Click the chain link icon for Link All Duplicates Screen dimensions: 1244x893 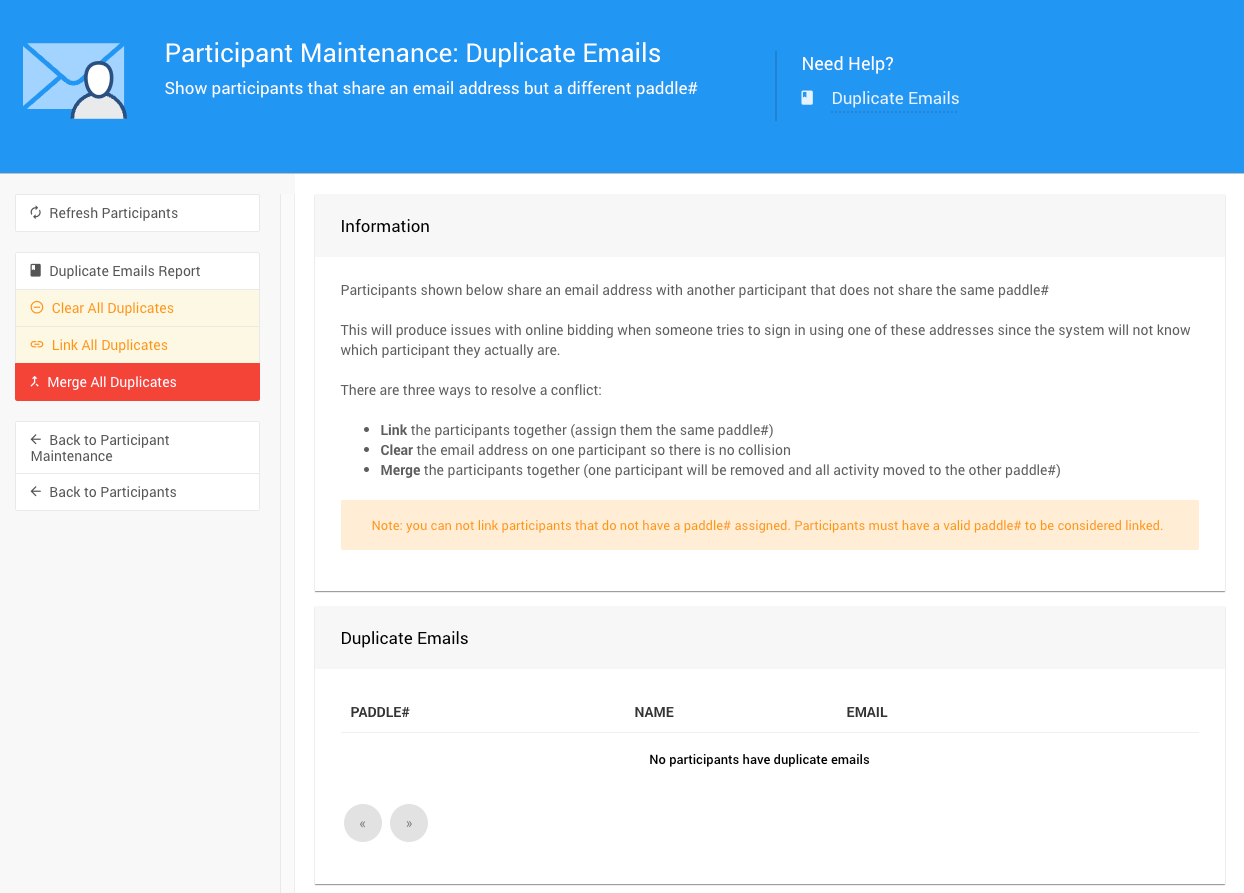(x=37, y=345)
